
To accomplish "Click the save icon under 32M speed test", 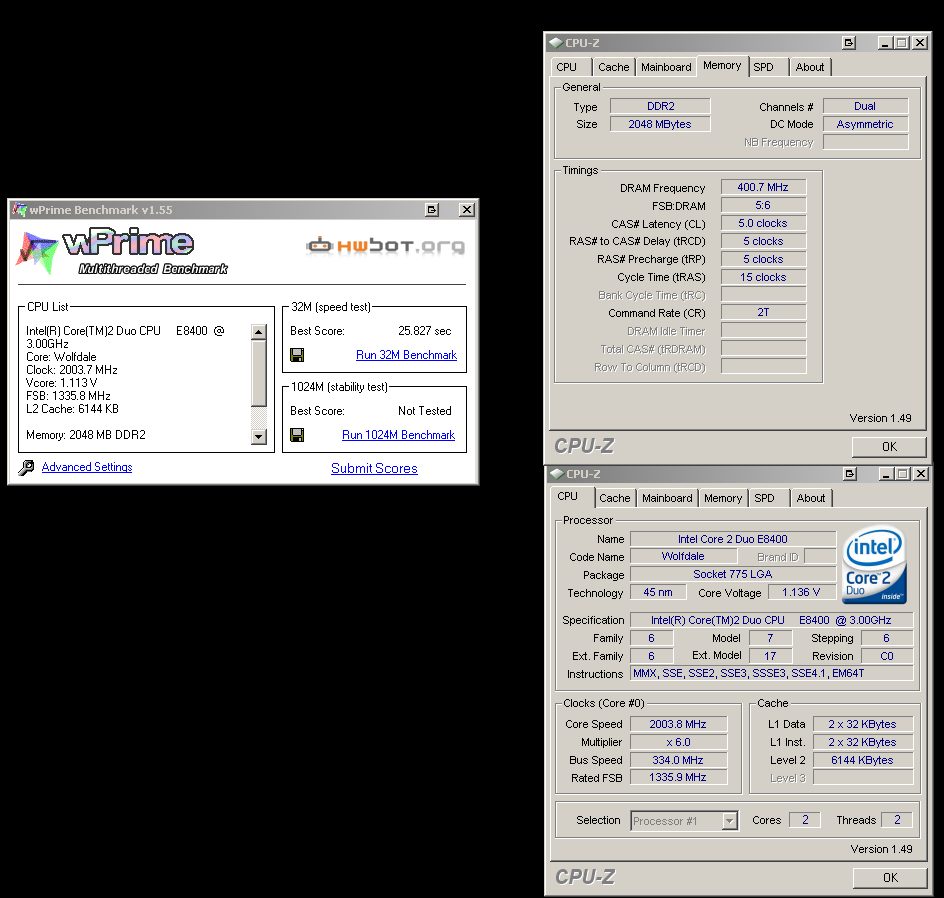I will (297, 355).
